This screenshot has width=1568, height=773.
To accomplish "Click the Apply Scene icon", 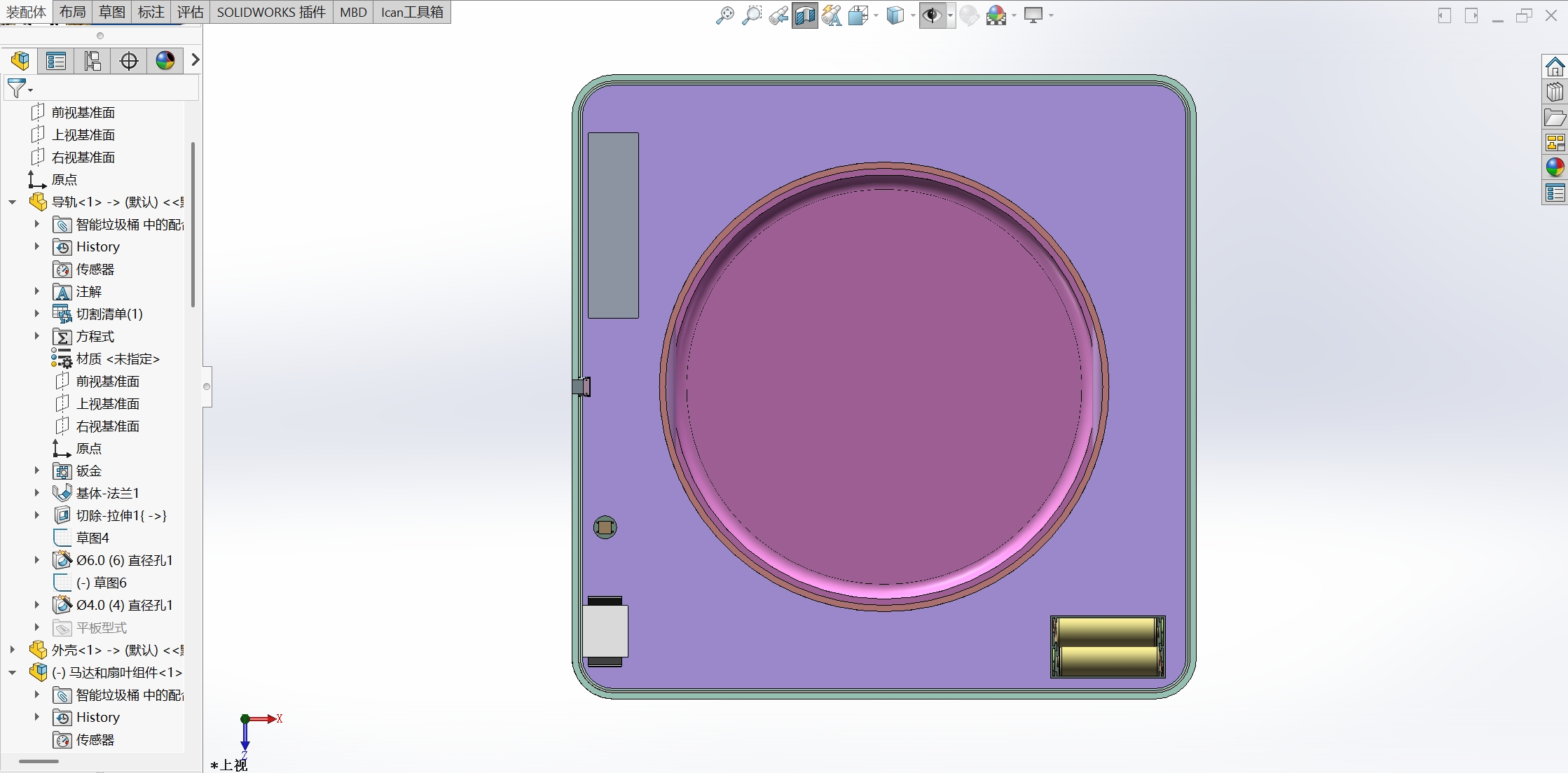I will click(996, 15).
